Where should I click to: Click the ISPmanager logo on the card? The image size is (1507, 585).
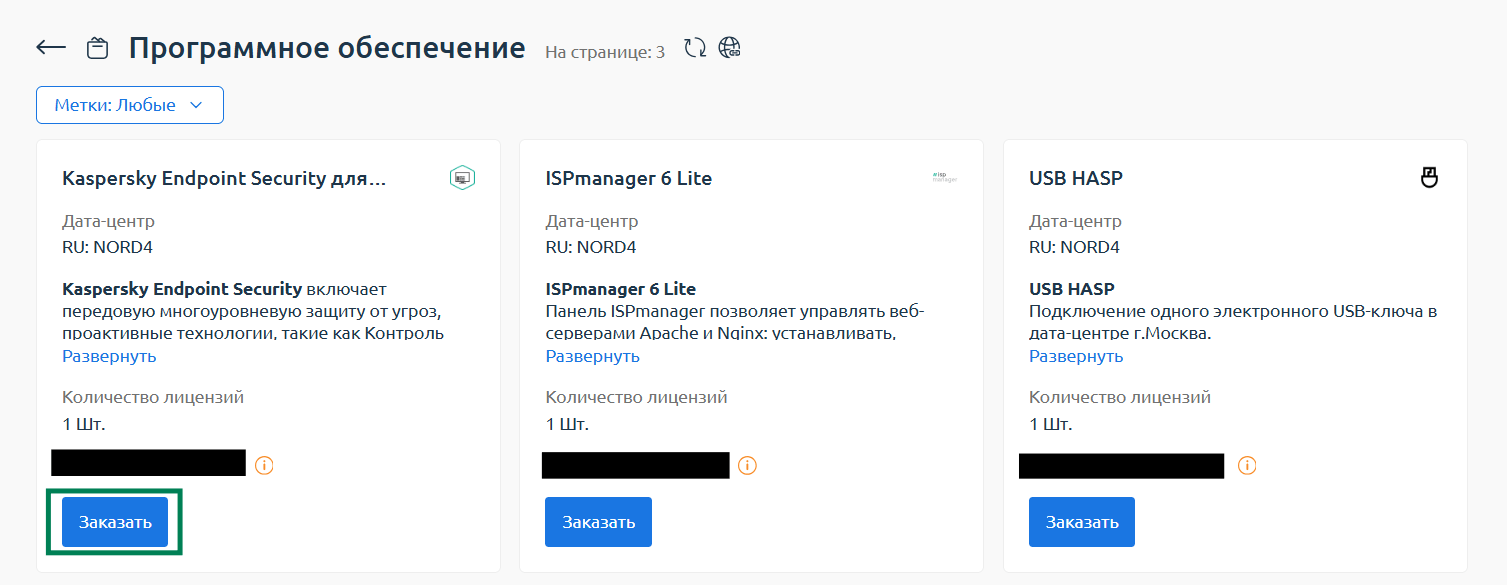[x=944, y=178]
